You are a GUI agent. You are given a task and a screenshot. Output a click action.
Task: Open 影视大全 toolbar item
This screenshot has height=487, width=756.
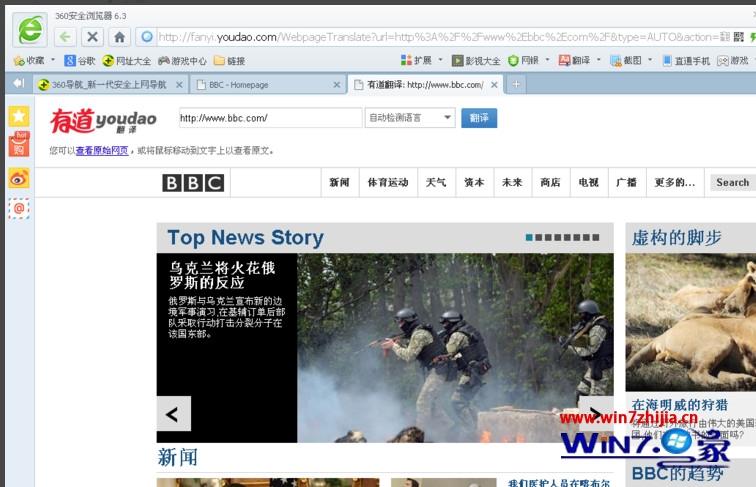click(476, 60)
